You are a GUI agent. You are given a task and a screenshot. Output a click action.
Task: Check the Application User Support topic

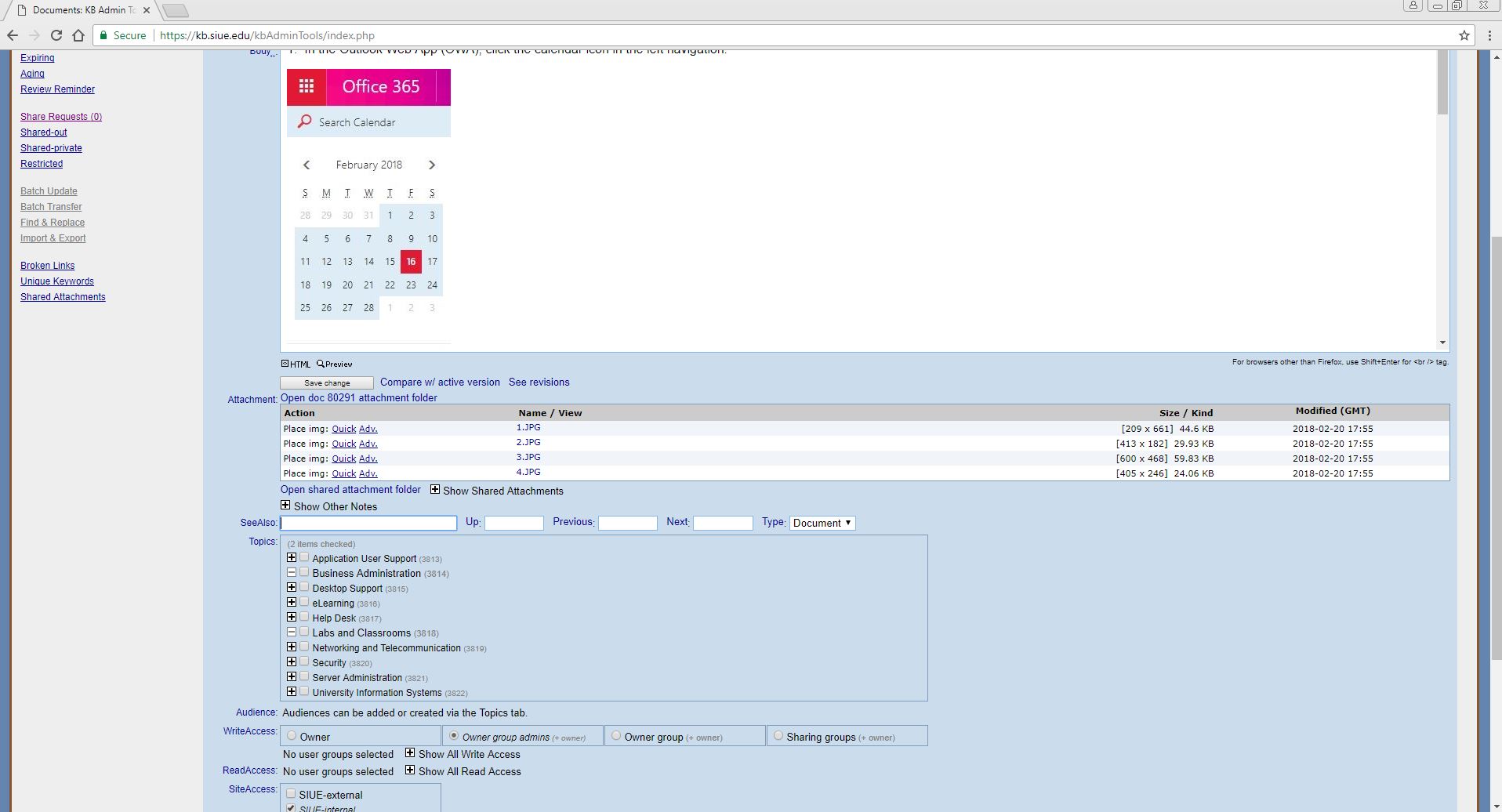(x=304, y=557)
